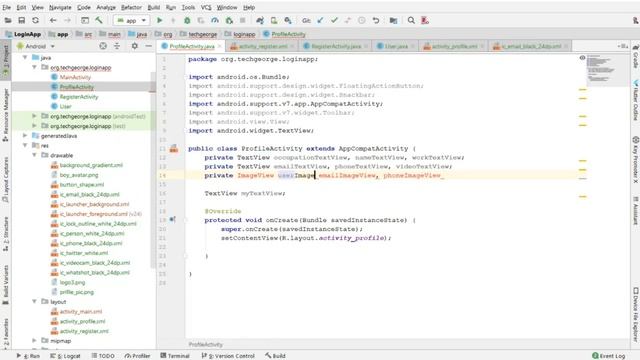Click the Collapse All icon in project panel
The width and height of the screenshot is (640, 360).
point(117,46)
